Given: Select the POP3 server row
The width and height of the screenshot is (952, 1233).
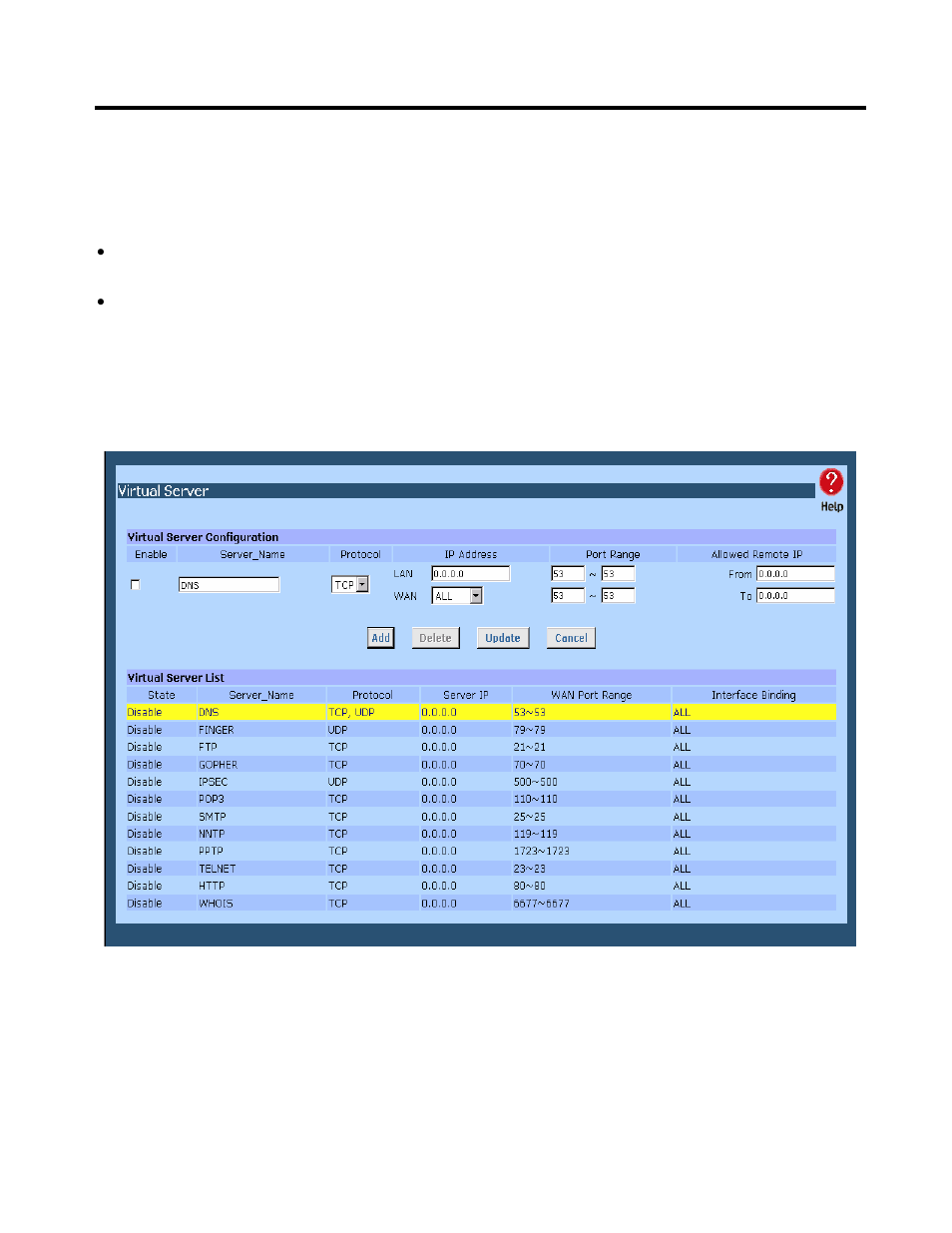Looking at the screenshot, I should pyautogui.click(x=481, y=799).
